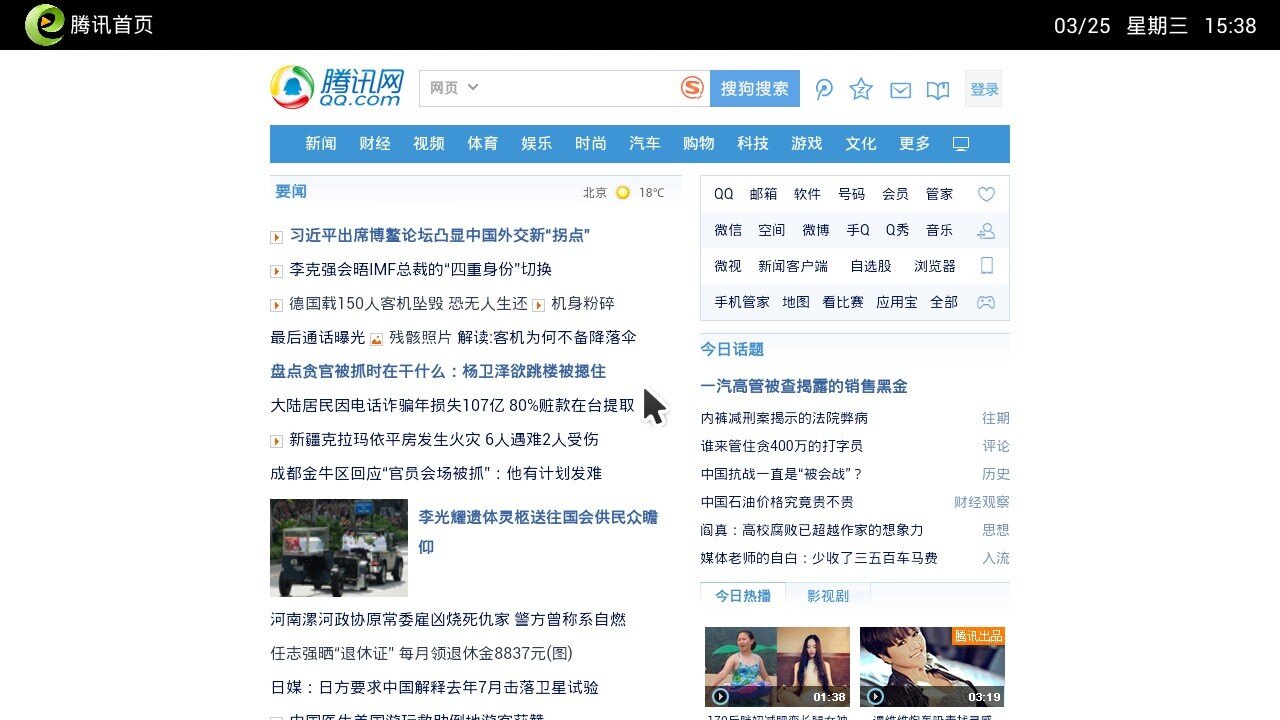Open headline 盘点贪官被抓时在干什么
The image size is (1280, 720).
(438, 371)
